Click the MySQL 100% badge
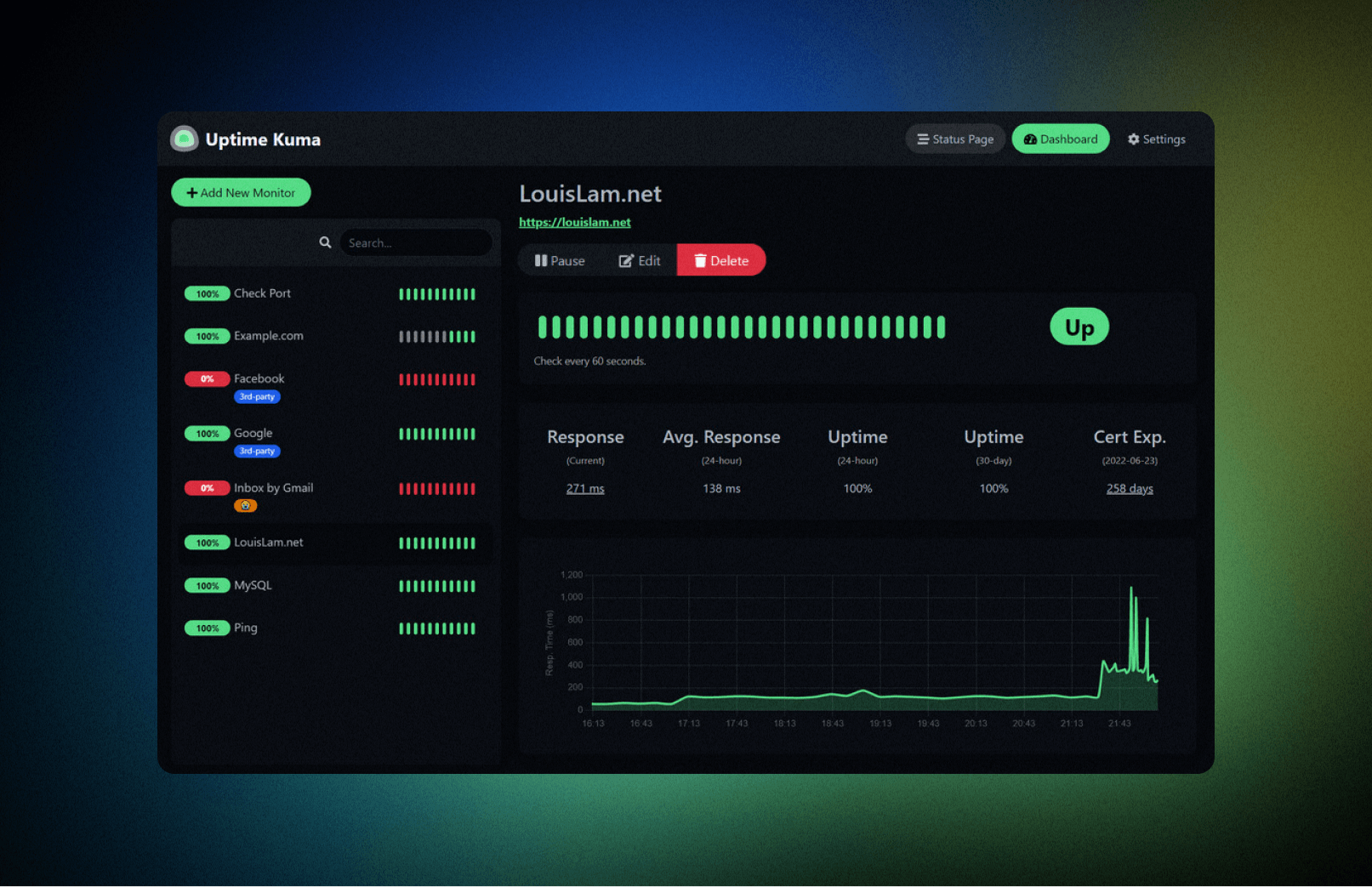The image size is (1372, 887). click(x=207, y=585)
